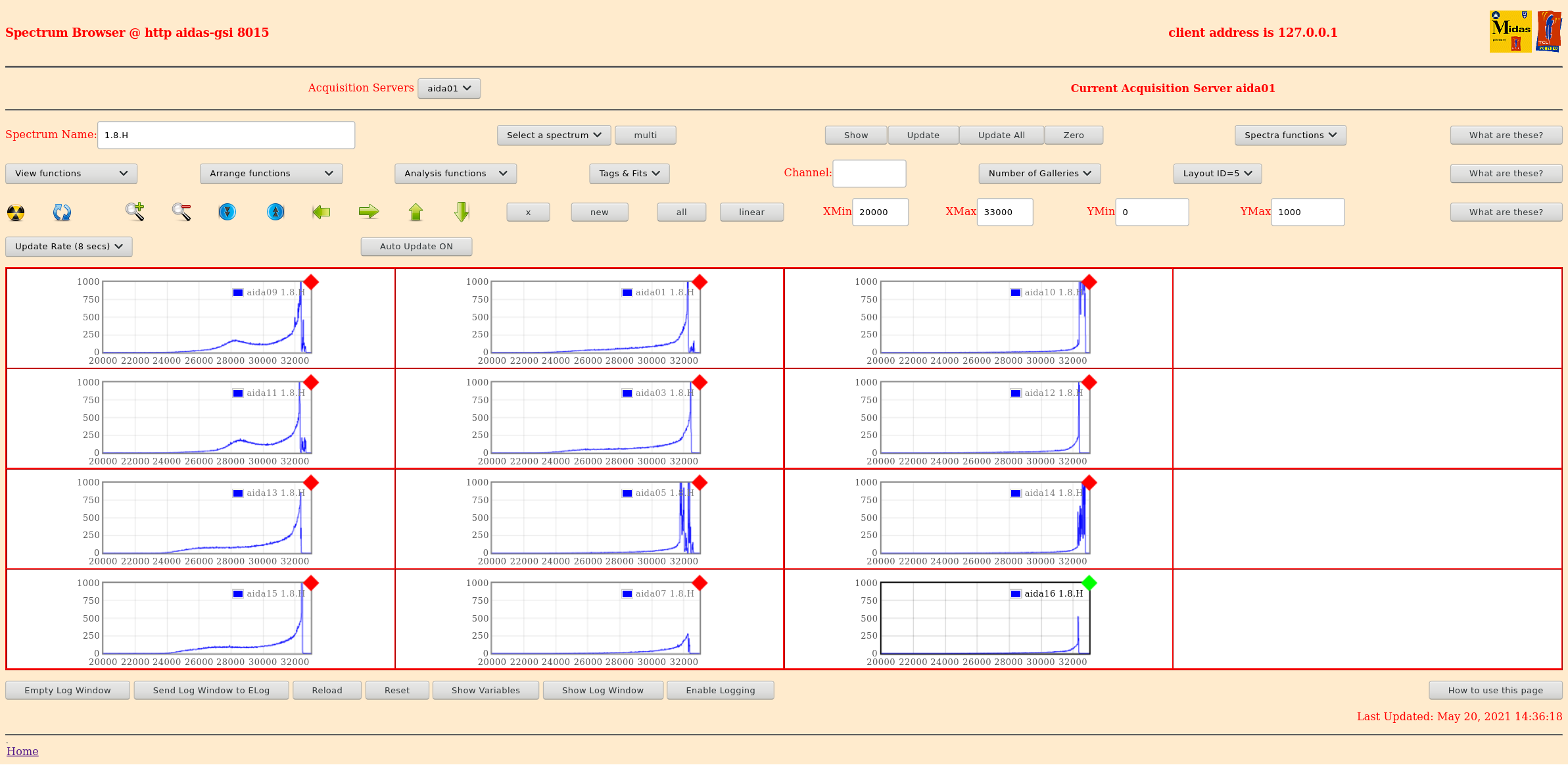Screen dimensions: 1568x765
Task: Click the zoom in magnifier icon
Action: (135, 212)
